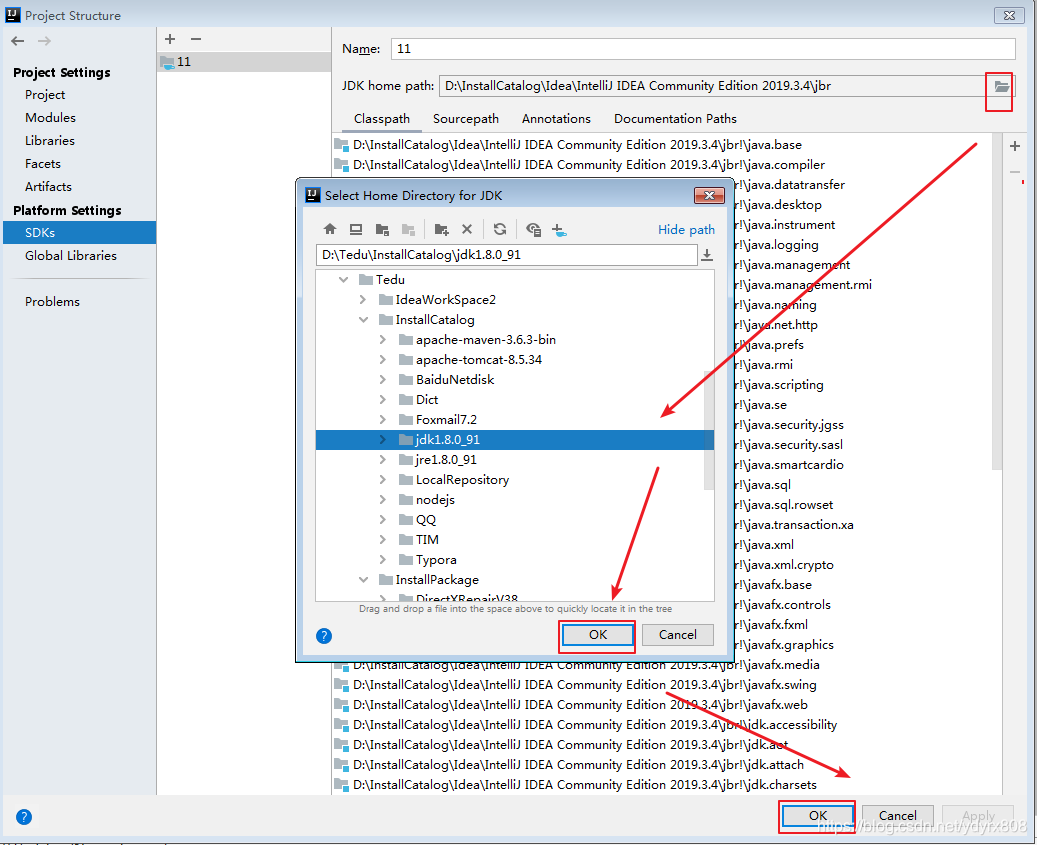The image size is (1037, 845).
Task: Click the JDK home path field
Action: [713, 86]
